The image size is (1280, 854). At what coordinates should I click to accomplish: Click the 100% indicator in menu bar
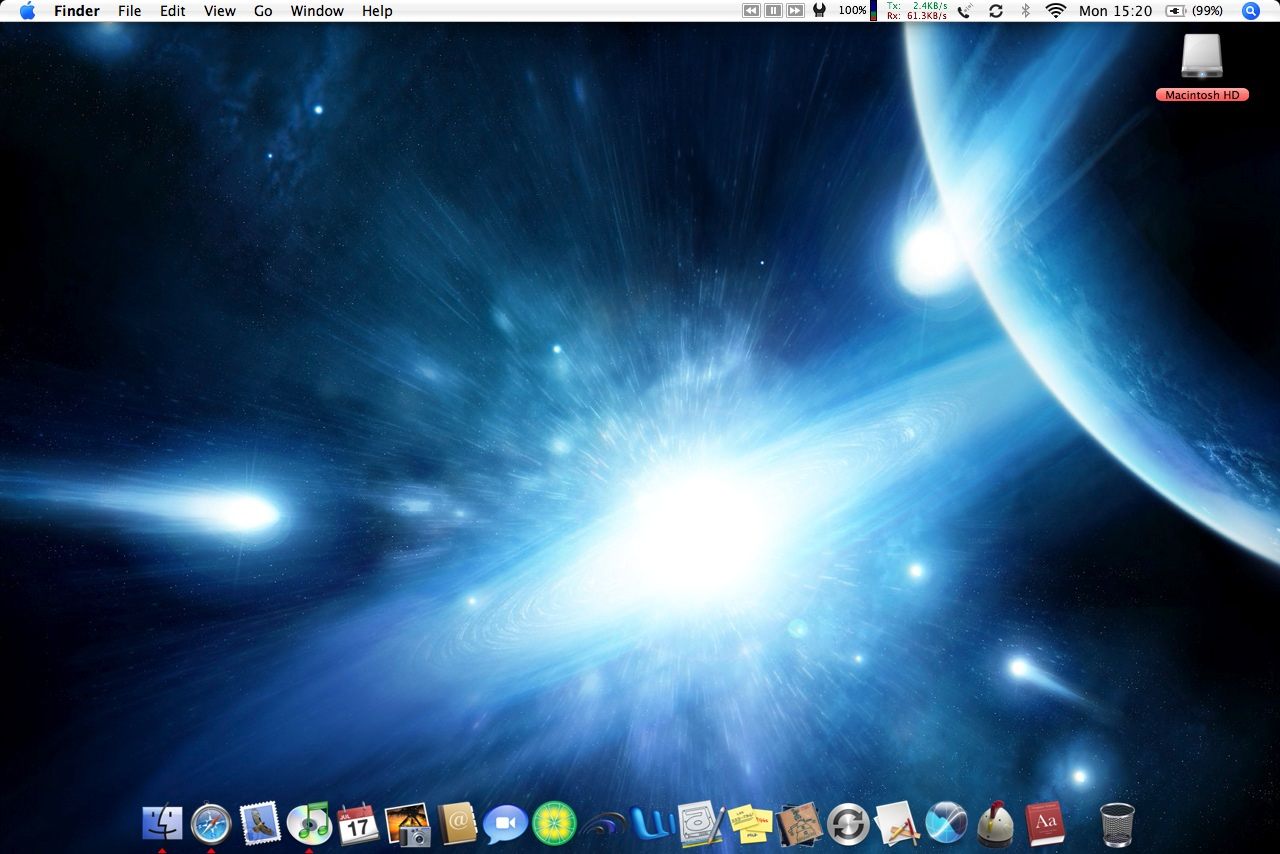click(853, 11)
